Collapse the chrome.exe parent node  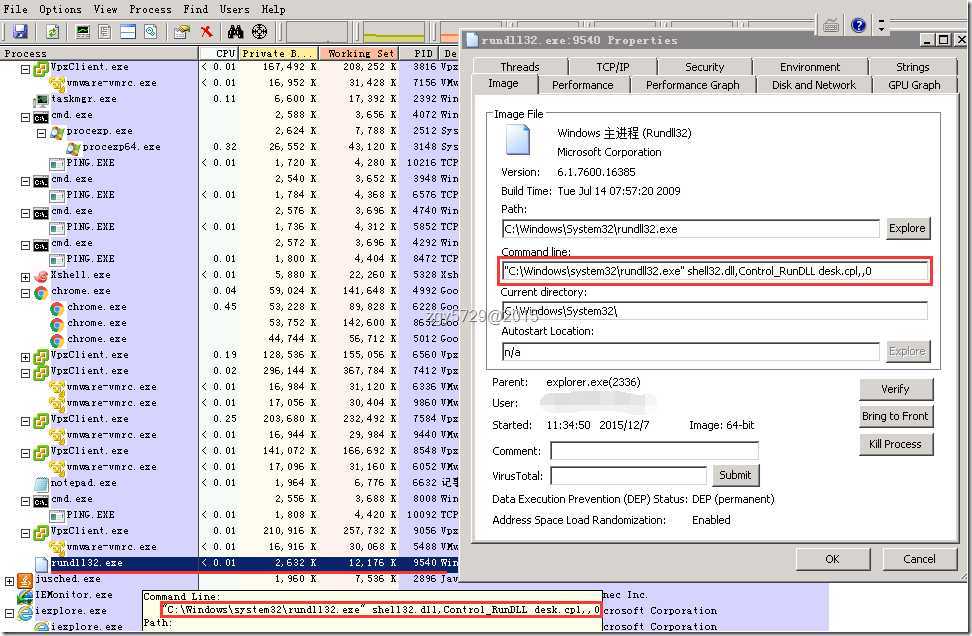[25, 293]
